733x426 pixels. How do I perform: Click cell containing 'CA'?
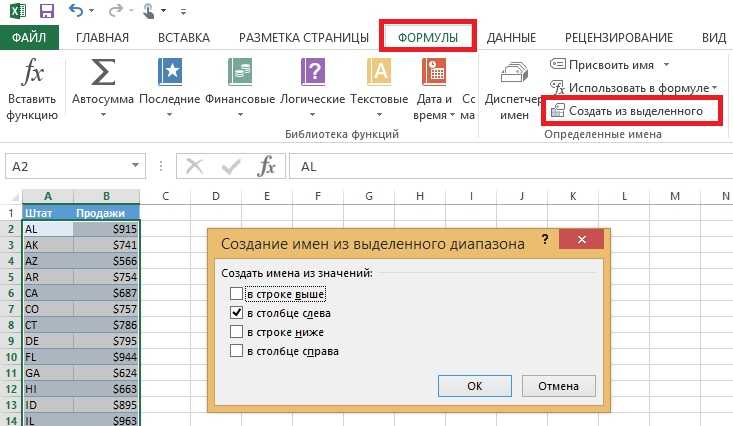48,293
